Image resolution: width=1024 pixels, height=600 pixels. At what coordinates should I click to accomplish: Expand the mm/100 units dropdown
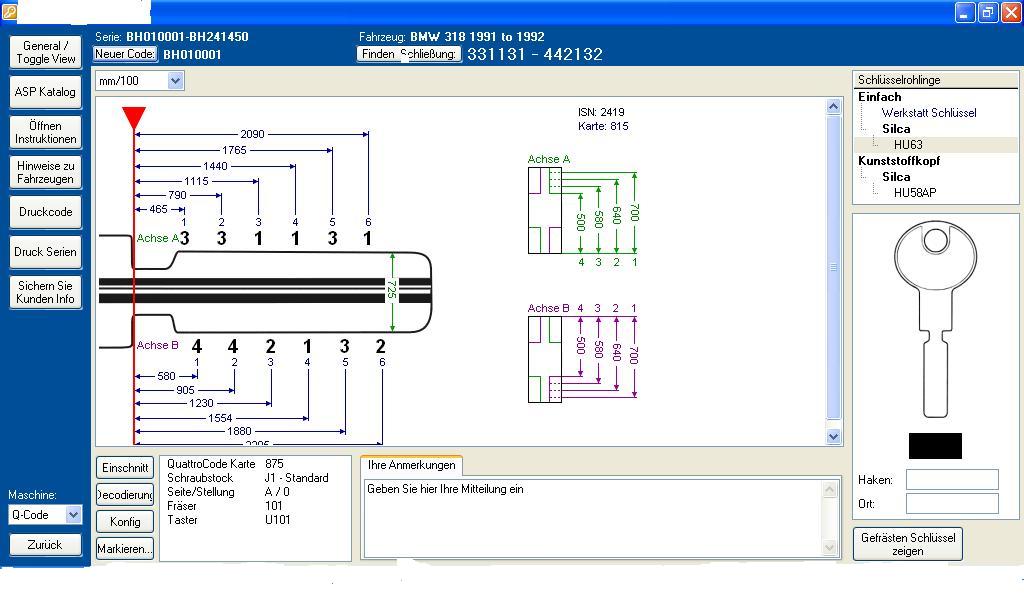point(176,81)
